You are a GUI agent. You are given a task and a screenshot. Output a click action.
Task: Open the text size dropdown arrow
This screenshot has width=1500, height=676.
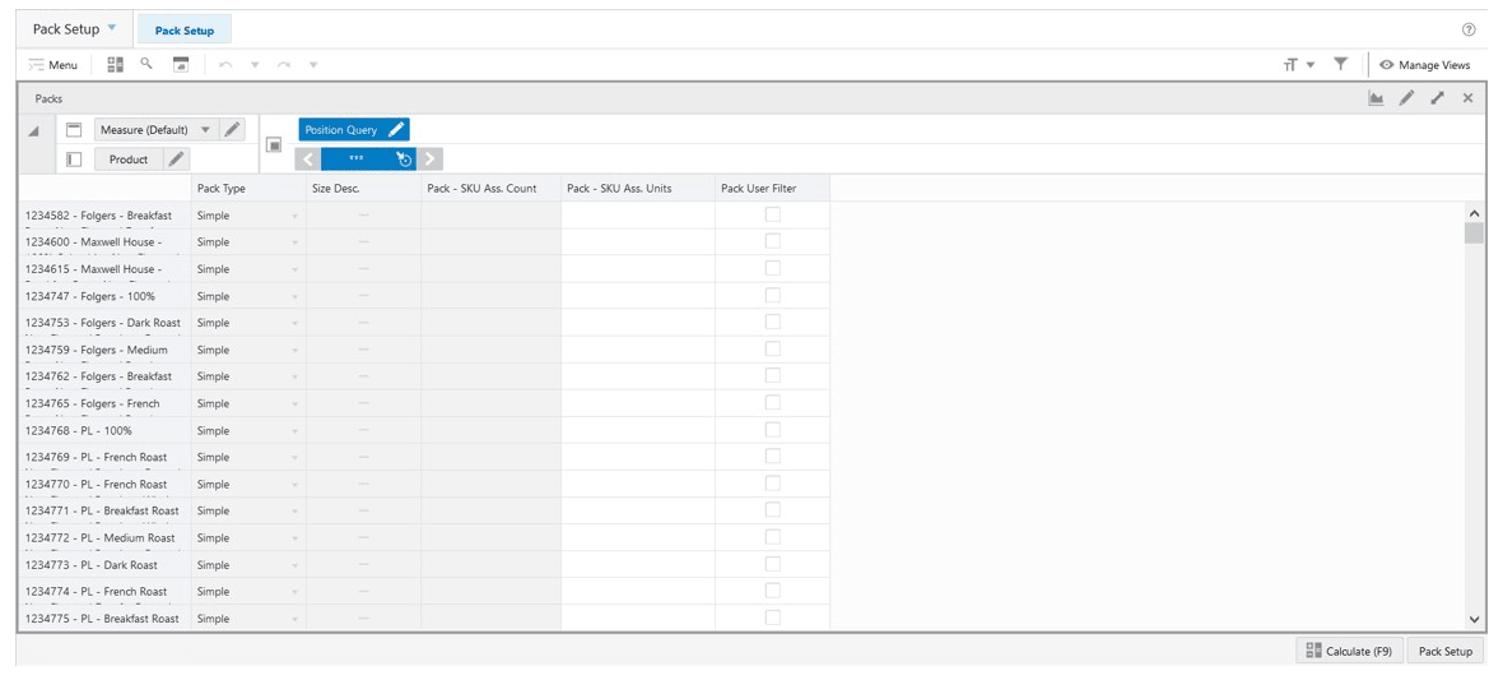click(1310, 65)
